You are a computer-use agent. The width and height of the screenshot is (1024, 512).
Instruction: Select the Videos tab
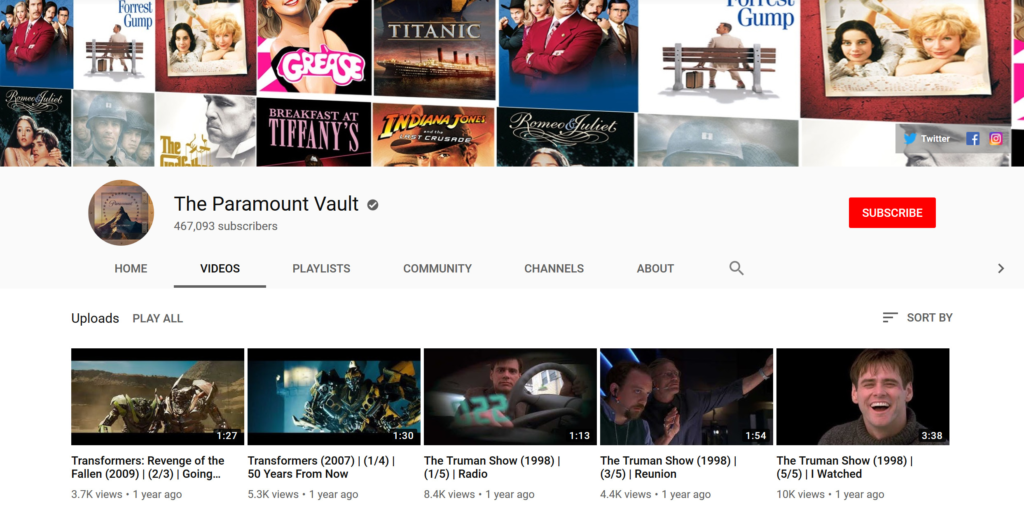tap(220, 268)
